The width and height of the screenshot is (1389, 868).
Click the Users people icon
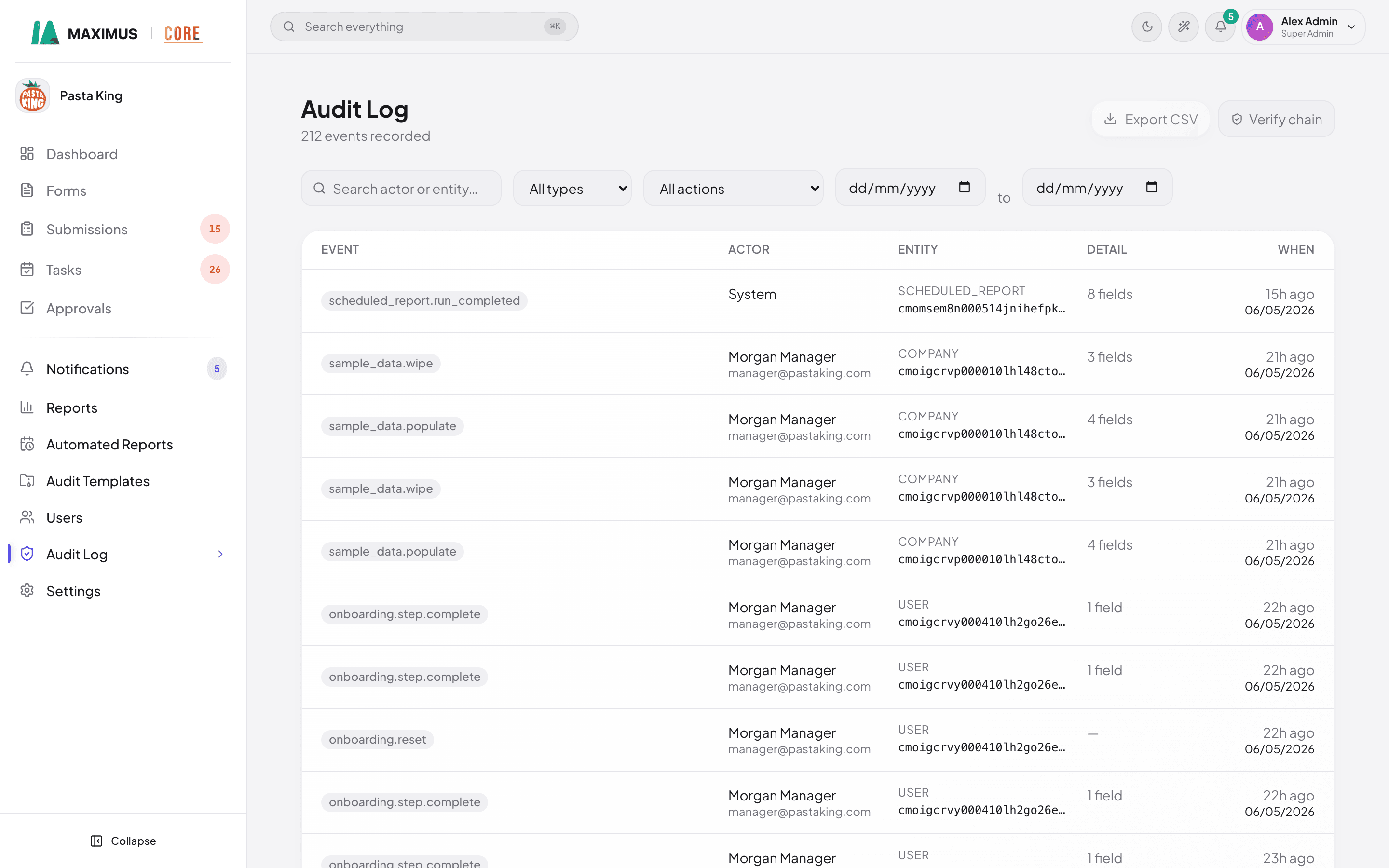[27, 517]
